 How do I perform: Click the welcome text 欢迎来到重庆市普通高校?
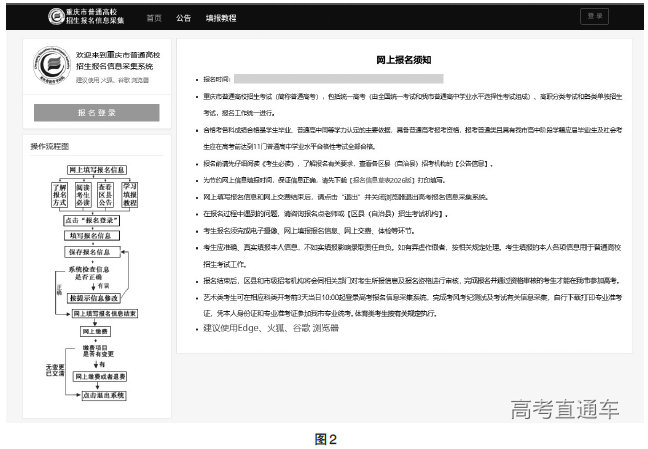[118, 55]
